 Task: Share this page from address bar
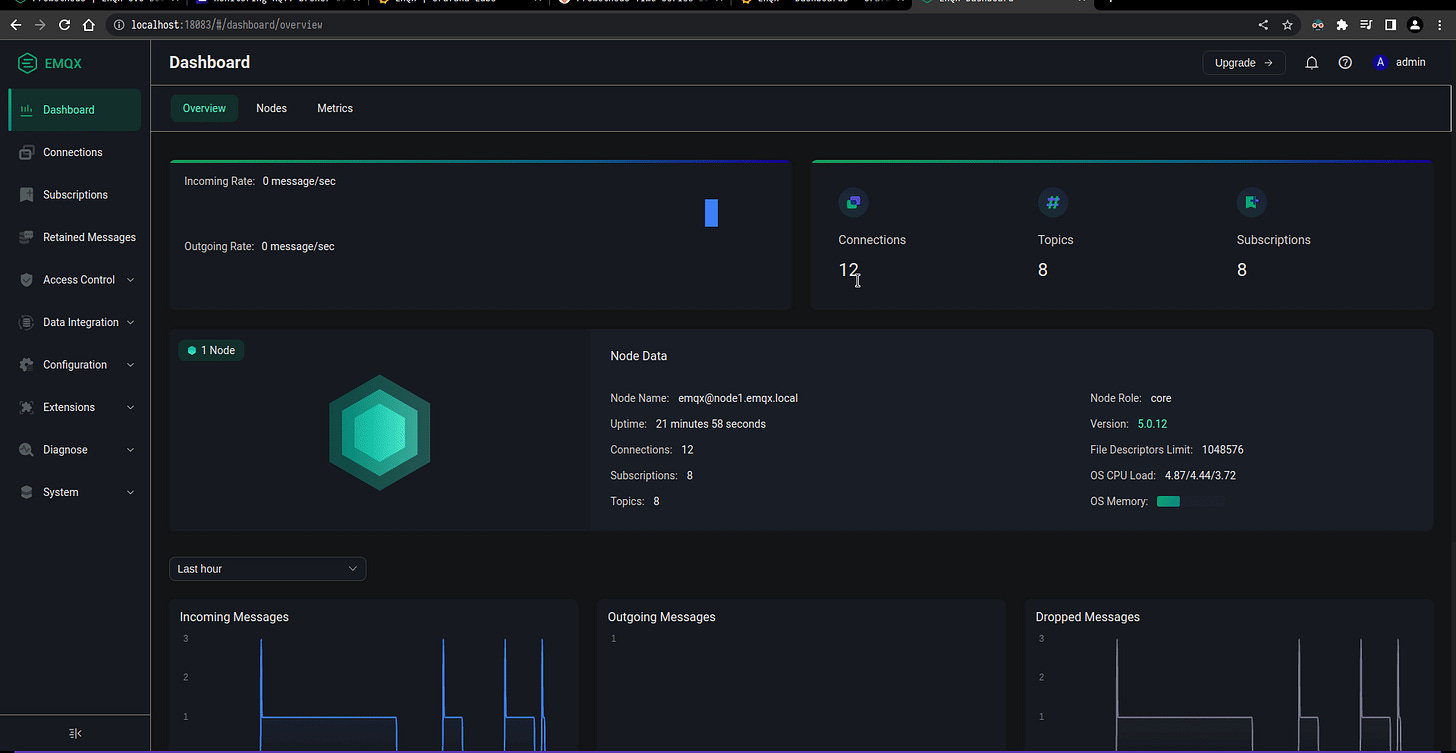tap(1263, 24)
